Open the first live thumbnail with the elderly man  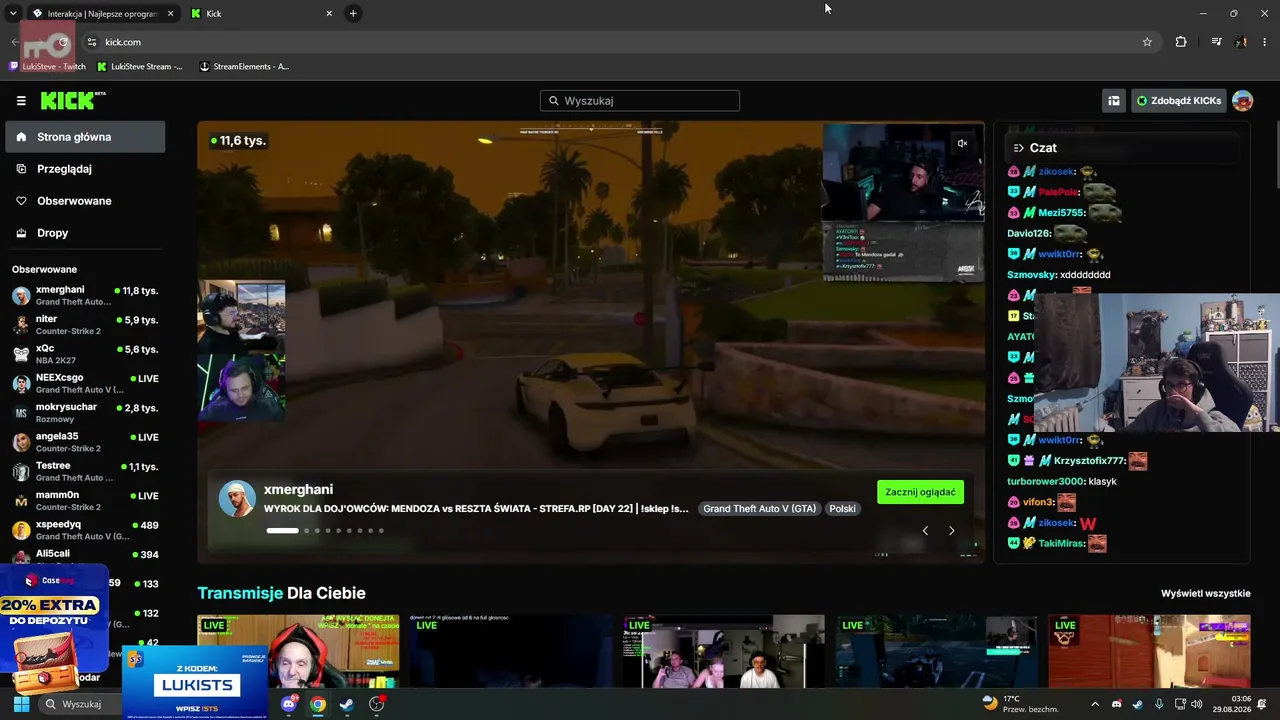(298, 651)
